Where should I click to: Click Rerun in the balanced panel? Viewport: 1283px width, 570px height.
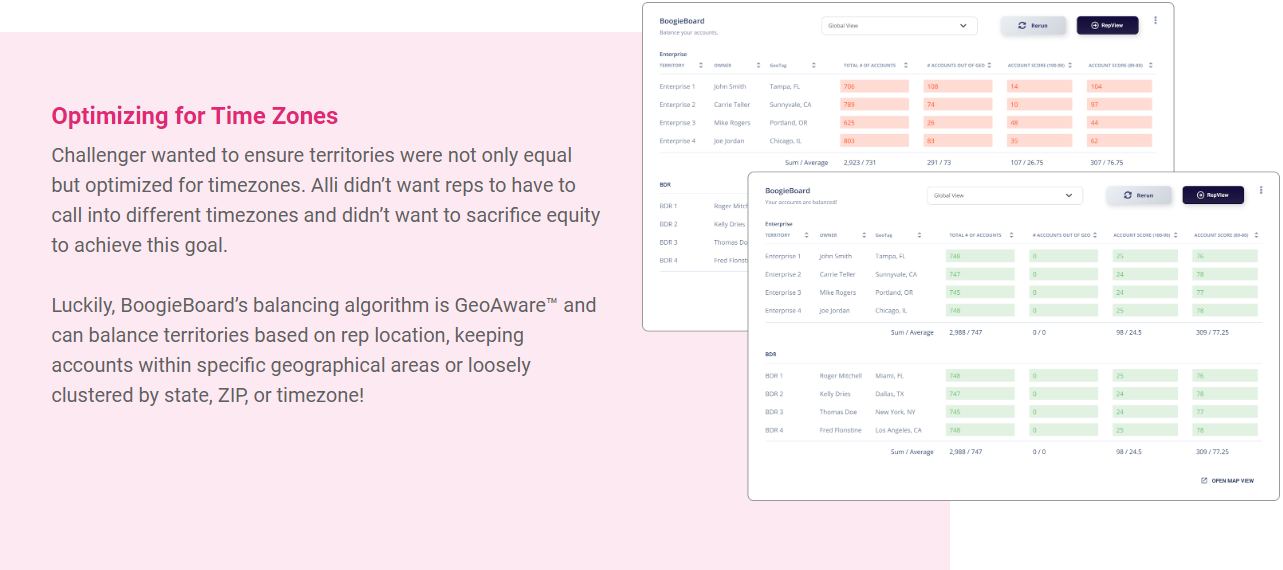click(1138, 195)
